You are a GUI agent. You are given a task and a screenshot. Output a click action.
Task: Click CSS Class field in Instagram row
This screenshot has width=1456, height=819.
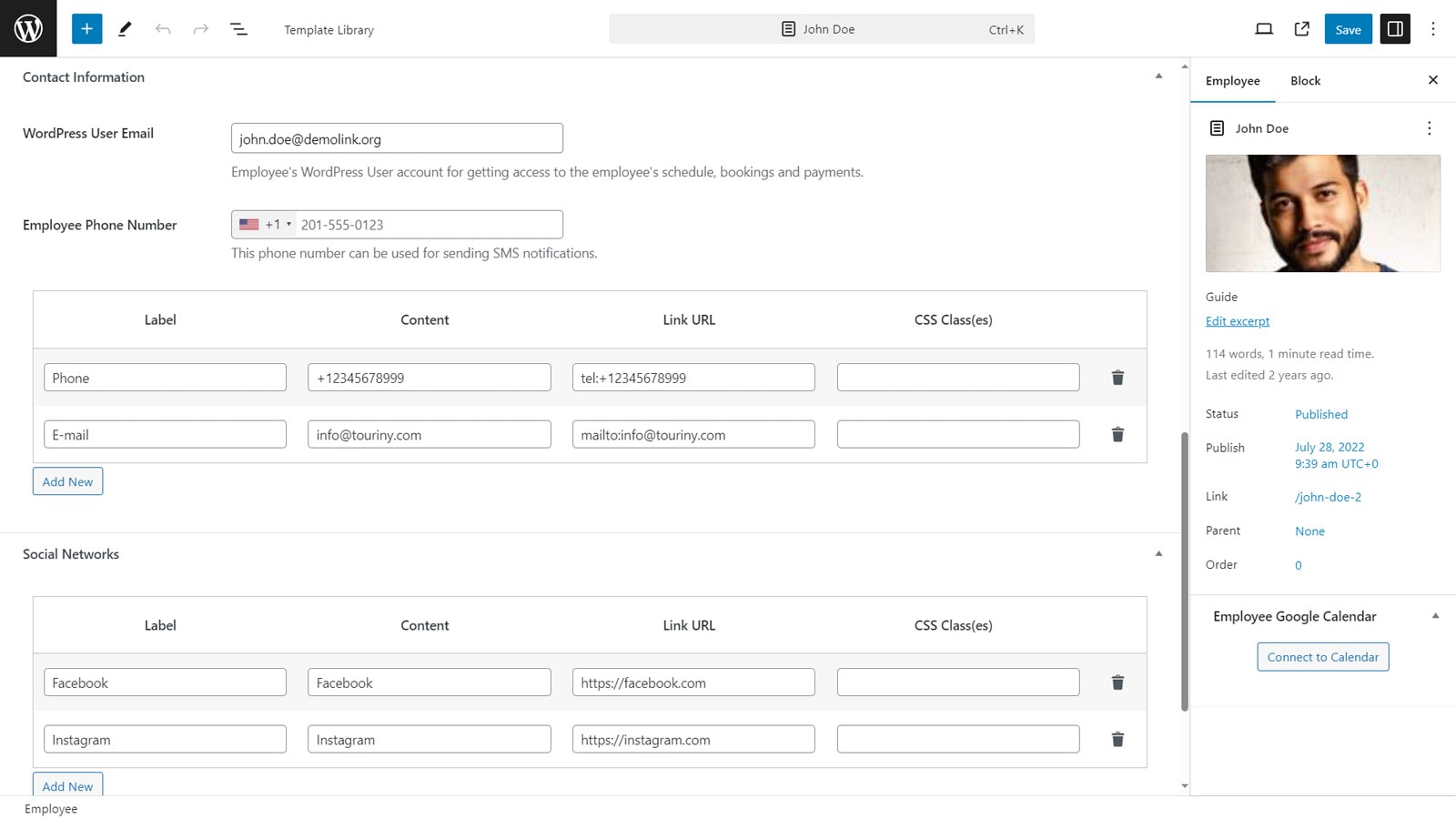pyautogui.click(x=958, y=739)
